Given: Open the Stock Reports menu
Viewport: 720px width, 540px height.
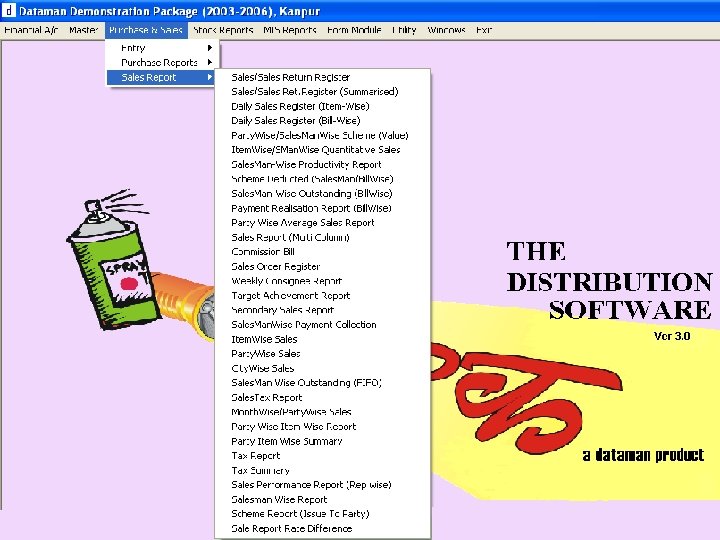Looking at the screenshot, I should tap(223, 30).
